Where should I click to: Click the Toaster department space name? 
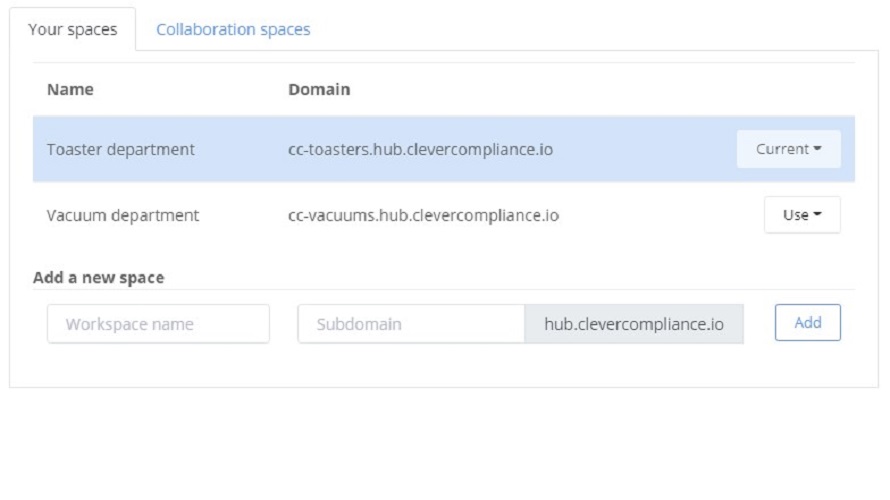[x=121, y=150]
